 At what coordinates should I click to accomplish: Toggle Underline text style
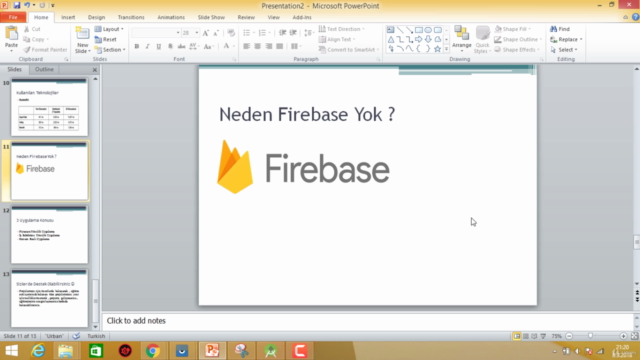click(x=158, y=47)
